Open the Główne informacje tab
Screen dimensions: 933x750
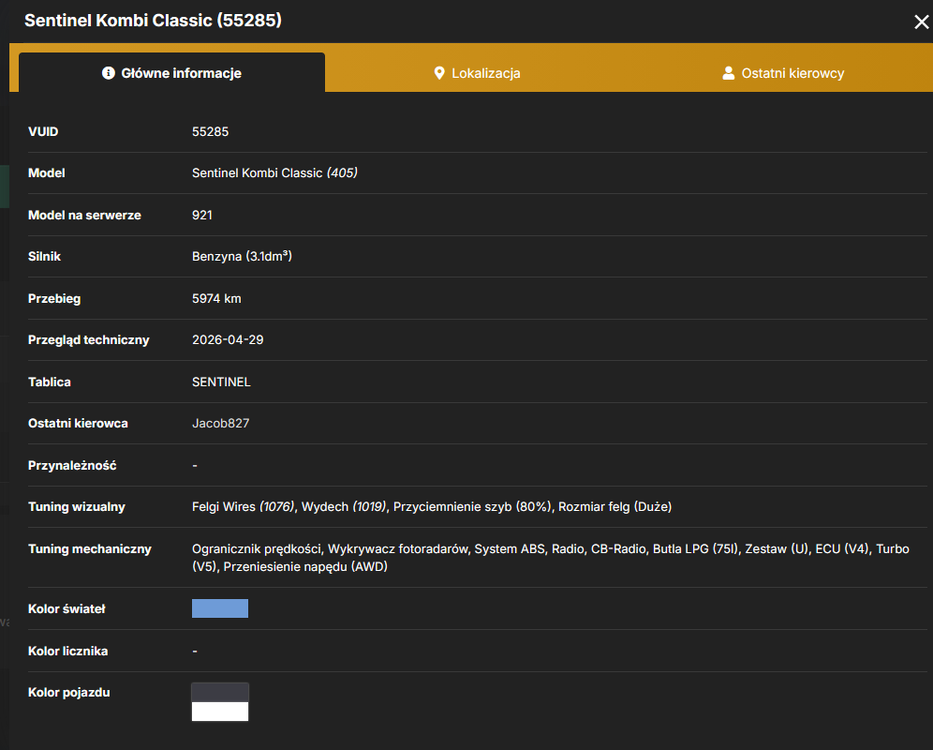[172, 73]
